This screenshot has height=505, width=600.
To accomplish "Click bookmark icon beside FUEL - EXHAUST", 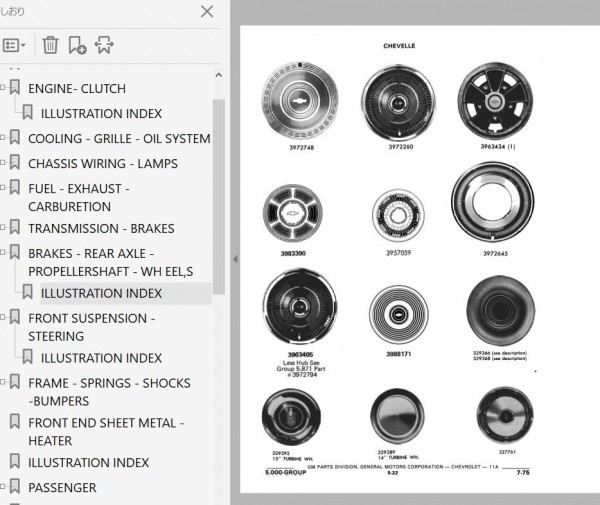I will [15, 187].
